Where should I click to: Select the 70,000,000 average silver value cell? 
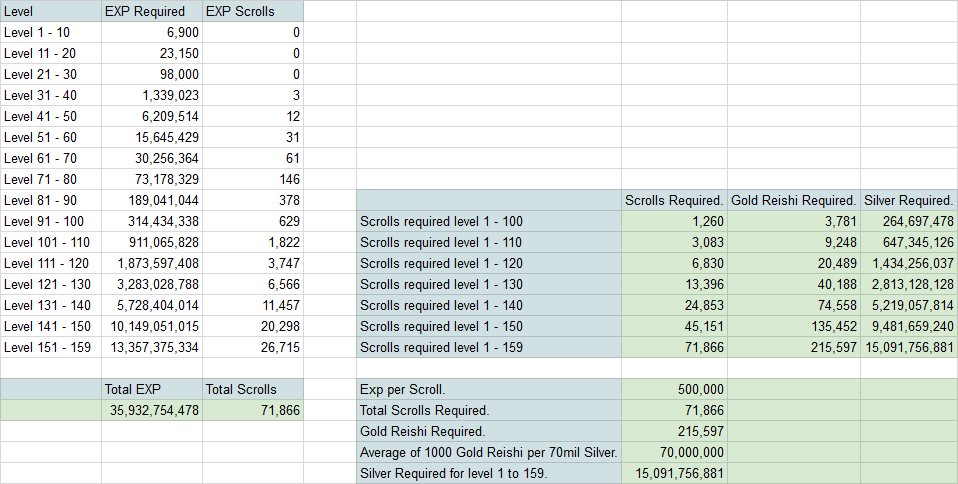(674, 452)
